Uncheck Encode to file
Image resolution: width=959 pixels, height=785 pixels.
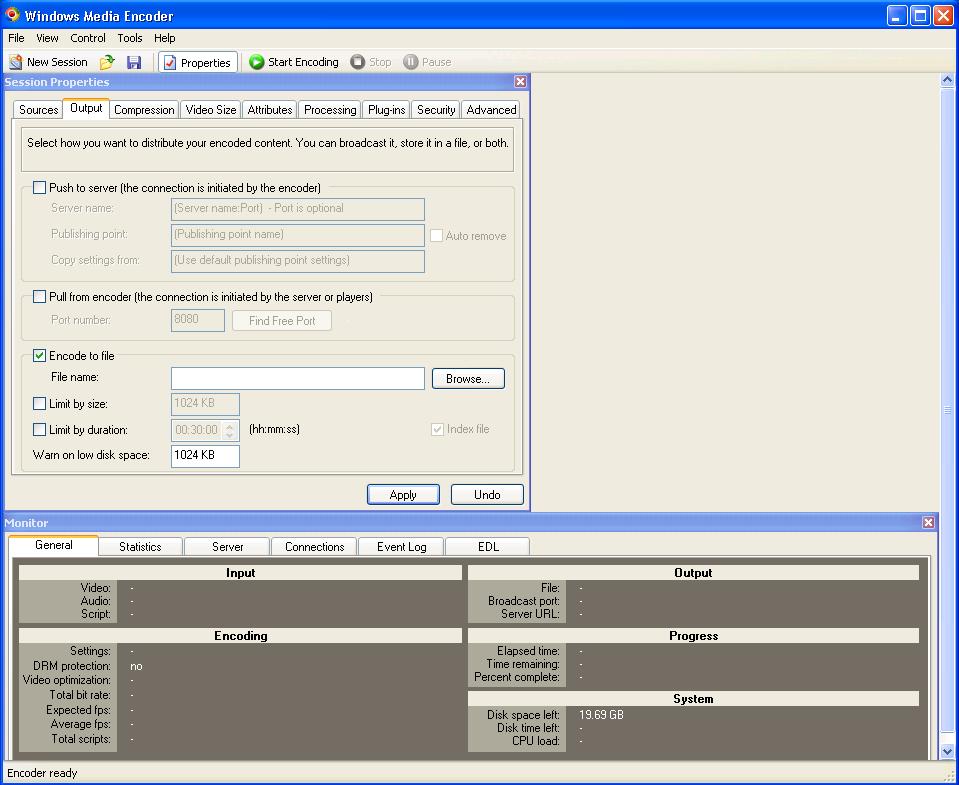[39, 355]
